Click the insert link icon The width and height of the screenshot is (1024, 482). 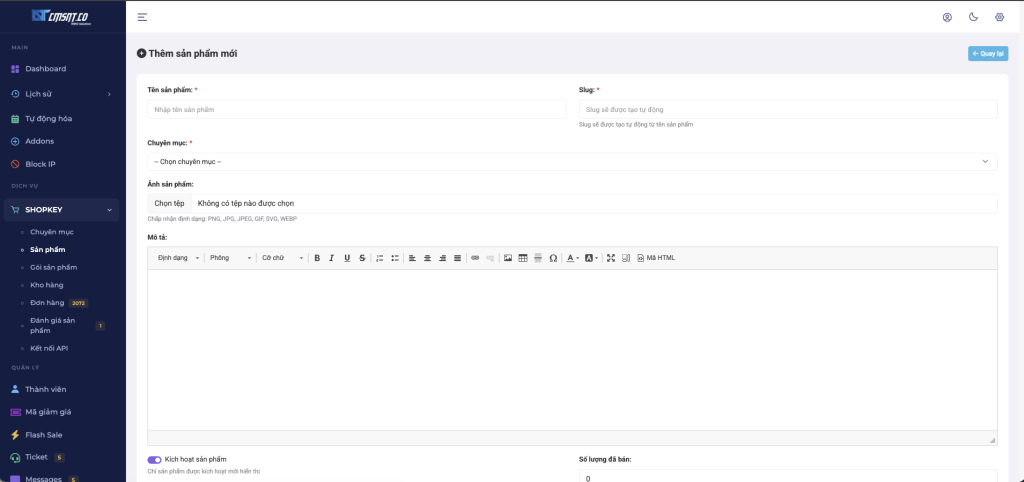pyautogui.click(x=475, y=258)
